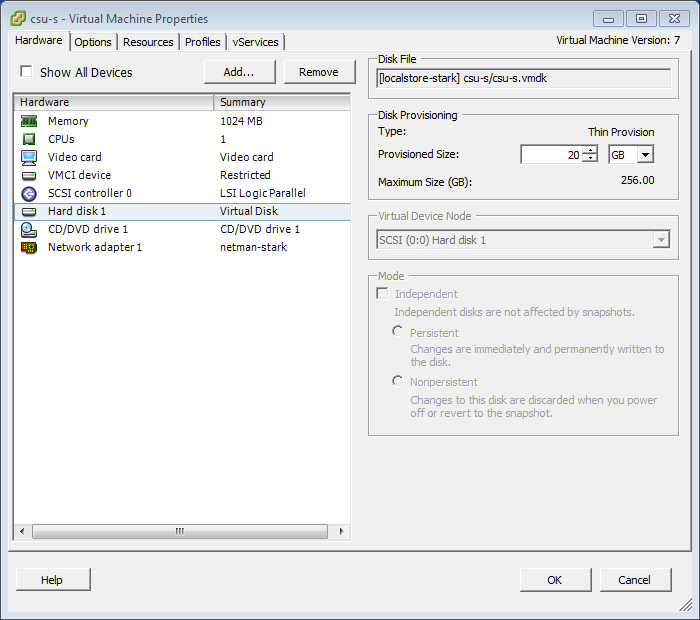Select the Persistent radio button
Viewport: 700px width, 620px height.
tap(398, 332)
